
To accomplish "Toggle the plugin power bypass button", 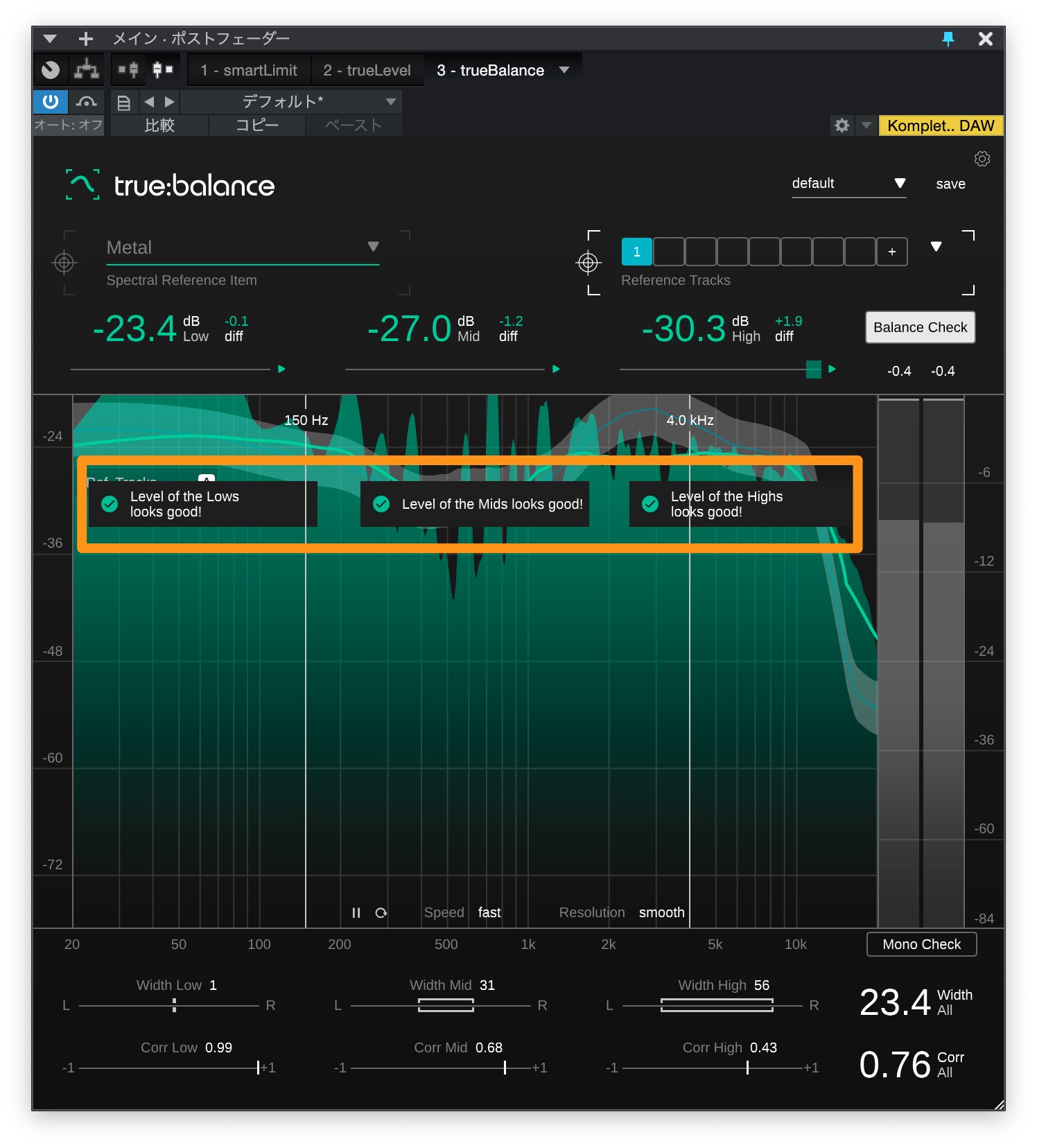I will coord(51,102).
